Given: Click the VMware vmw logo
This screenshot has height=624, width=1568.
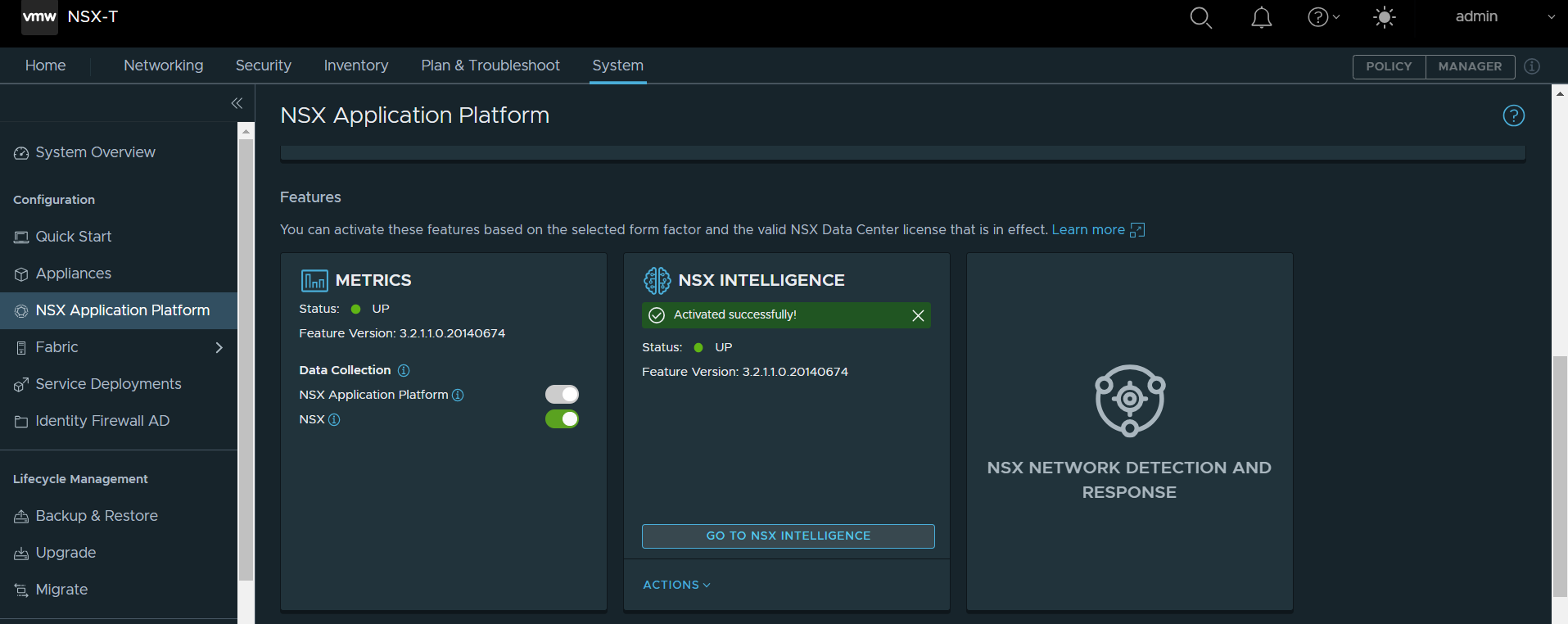Looking at the screenshot, I should coord(39,17).
